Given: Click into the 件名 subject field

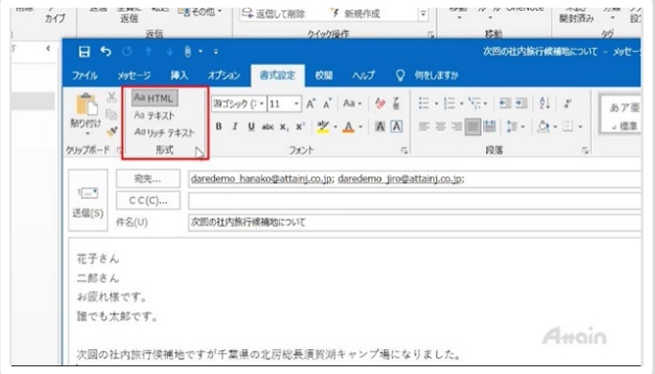Looking at the screenshot, I should point(414,222).
